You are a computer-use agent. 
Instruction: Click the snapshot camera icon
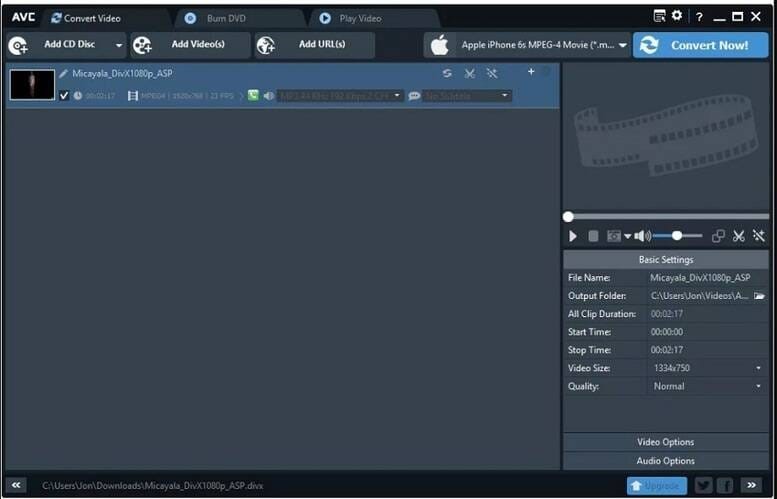[613, 236]
